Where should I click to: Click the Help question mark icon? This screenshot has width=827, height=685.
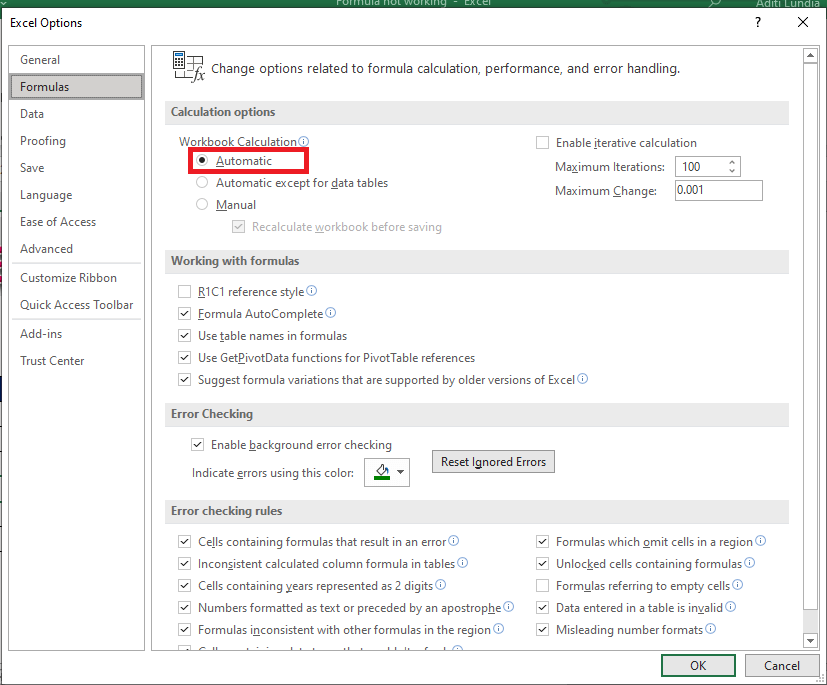pos(758,22)
